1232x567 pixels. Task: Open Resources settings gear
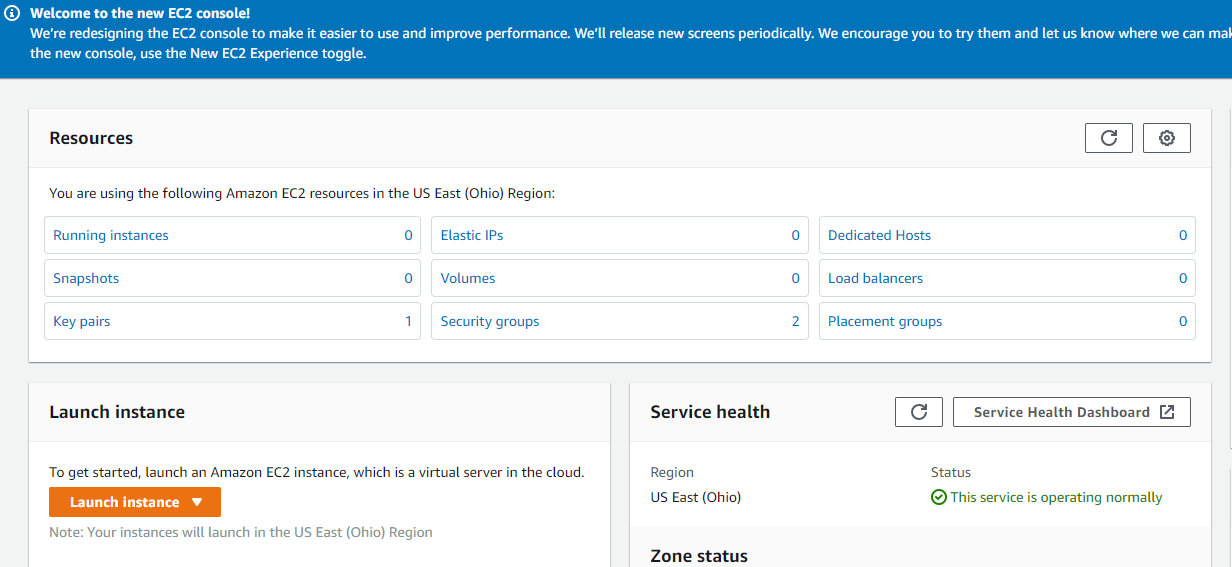tap(1166, 138)
